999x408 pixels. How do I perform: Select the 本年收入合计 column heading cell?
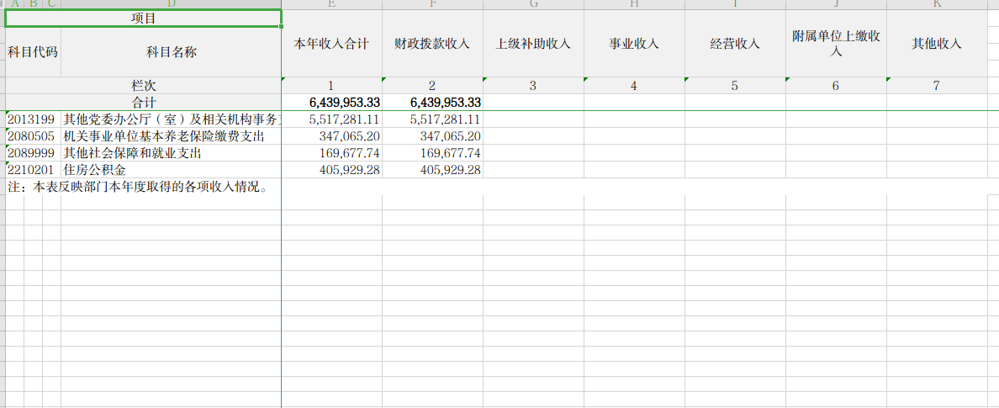331,44
